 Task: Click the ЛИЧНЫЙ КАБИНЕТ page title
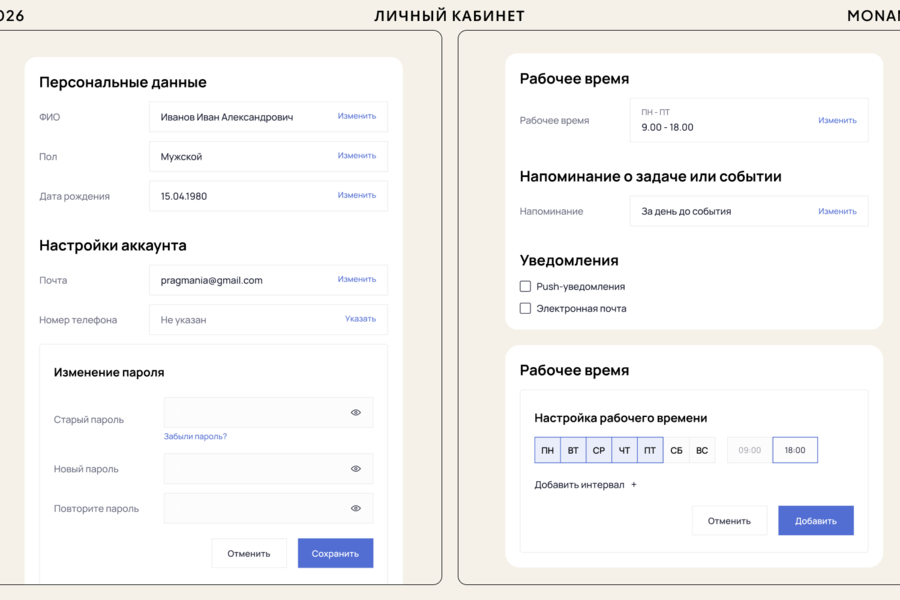(449, 16)
